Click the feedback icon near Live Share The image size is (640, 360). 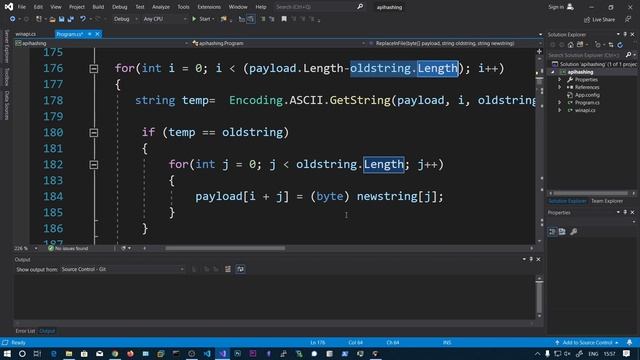pyautogui.click(x=628, y=19)
